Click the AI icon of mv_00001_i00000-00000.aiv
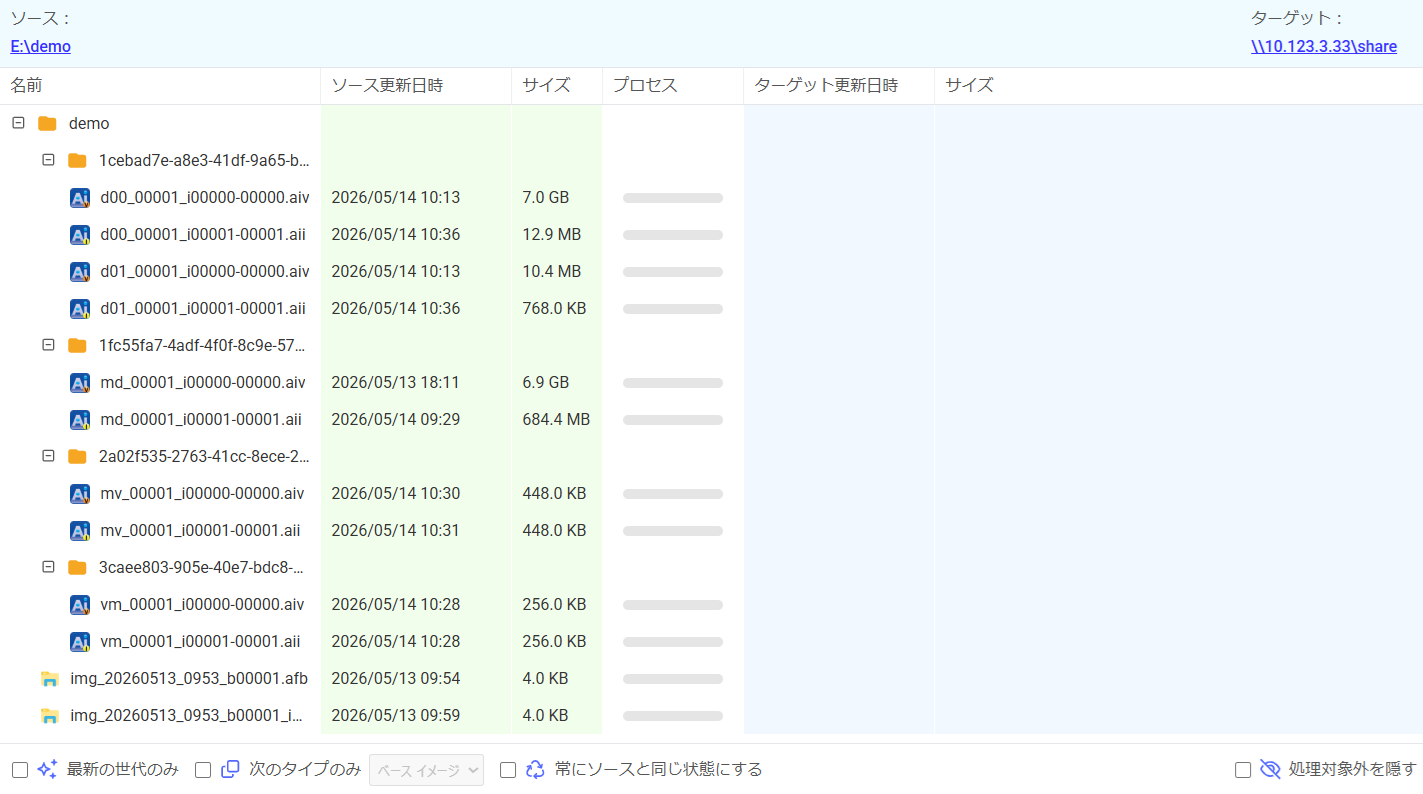Viewport: 1423px width, 794px height. (80, 494)
